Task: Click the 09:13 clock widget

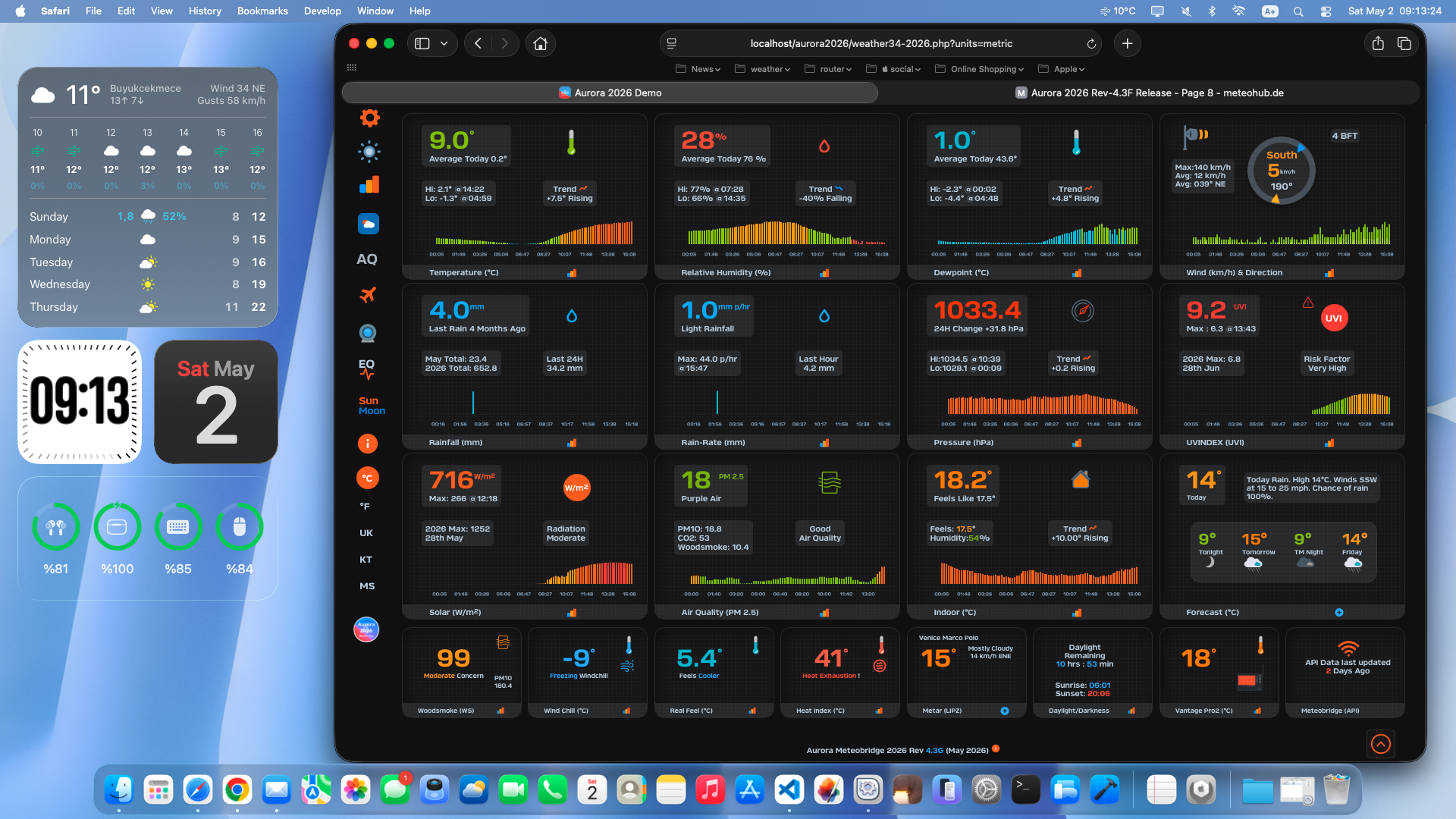Action: [x=80, y=402]
